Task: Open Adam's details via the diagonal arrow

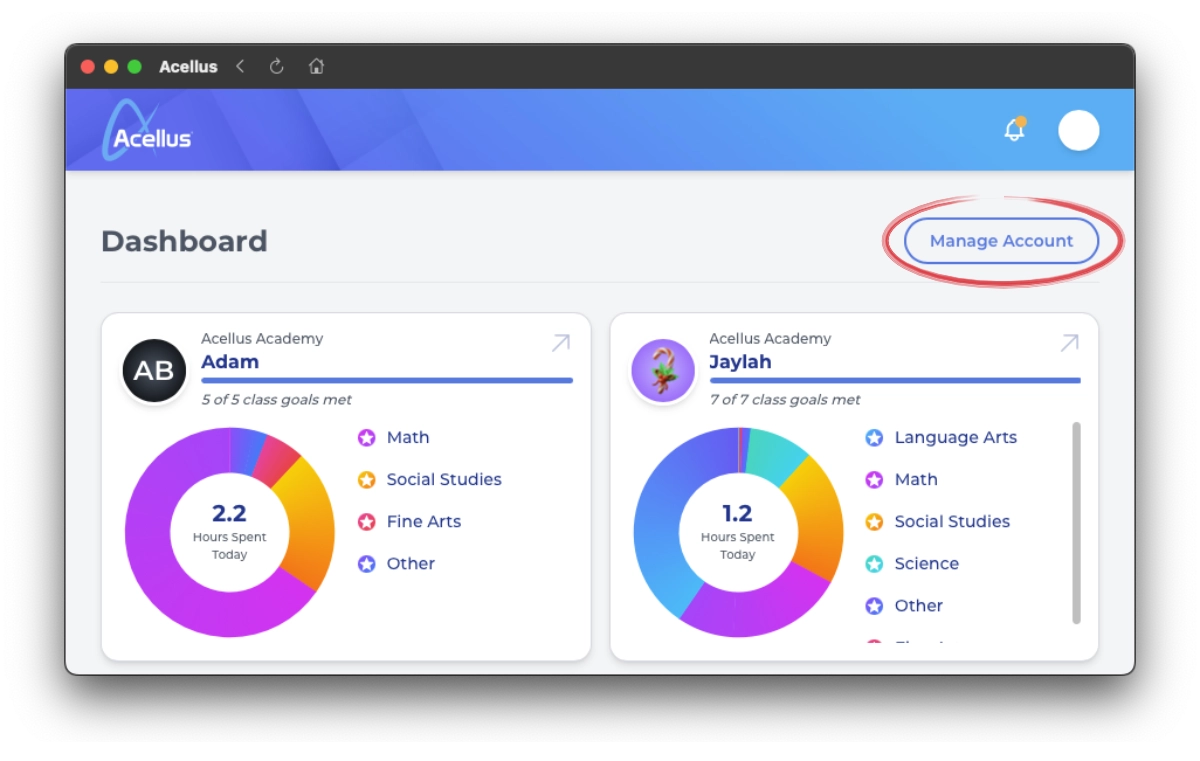Action: [560, 342]
